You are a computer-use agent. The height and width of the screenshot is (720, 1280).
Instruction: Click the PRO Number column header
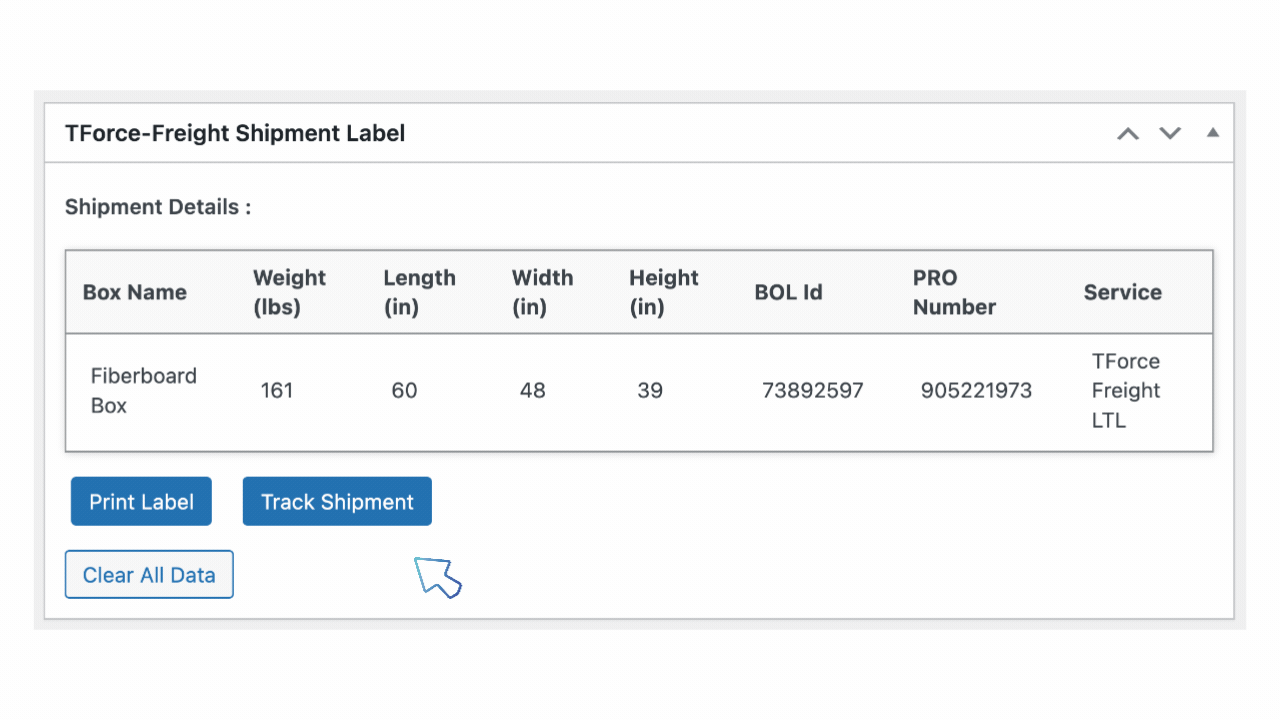pyautogui.click(x=954, y=292)
